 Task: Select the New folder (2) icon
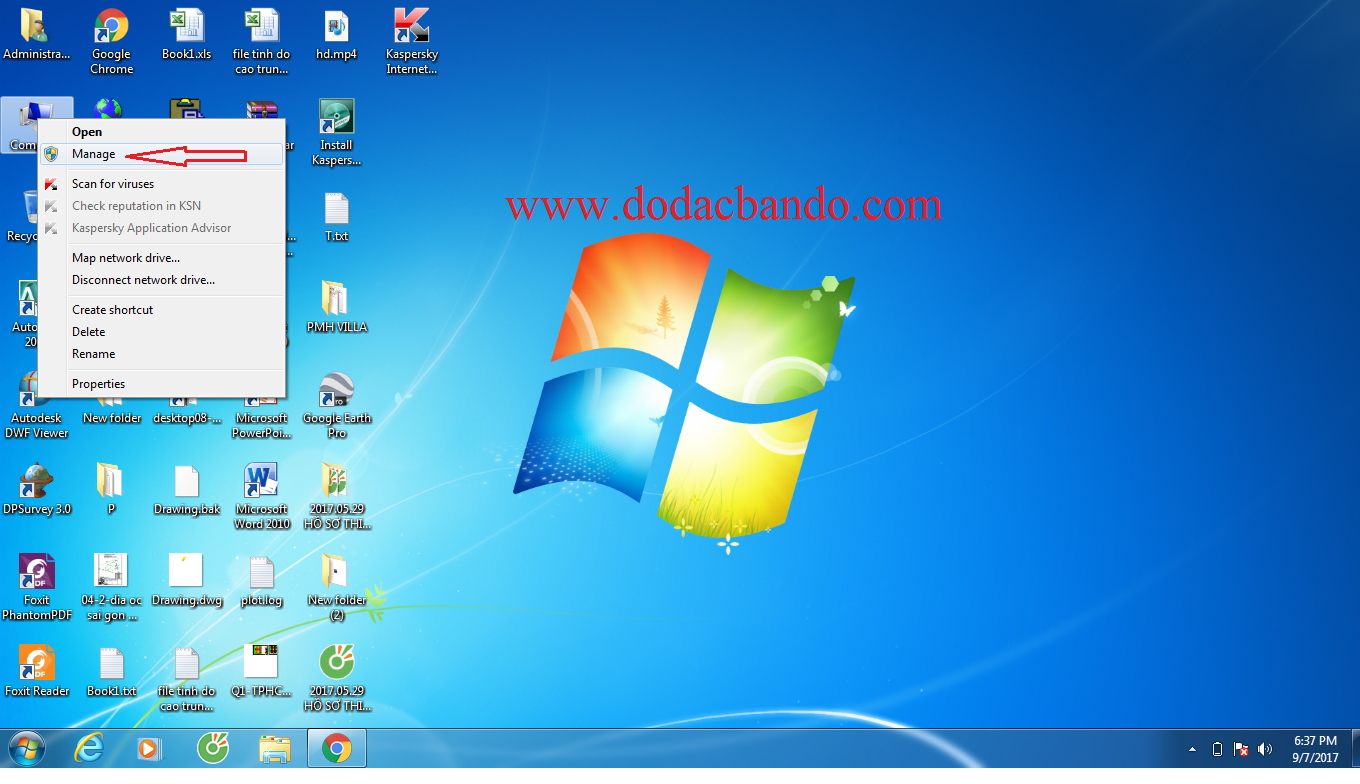(x=336, y=587)
